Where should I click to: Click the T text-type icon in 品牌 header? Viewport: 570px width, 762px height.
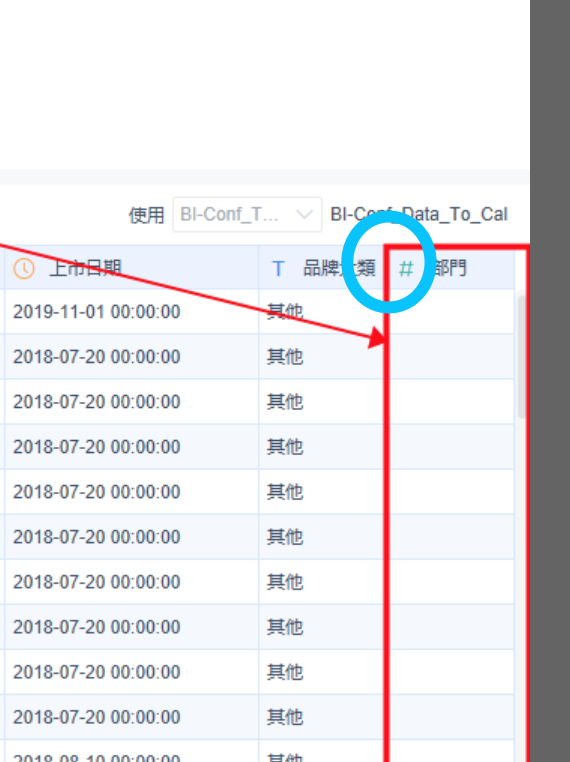(278, 268)
